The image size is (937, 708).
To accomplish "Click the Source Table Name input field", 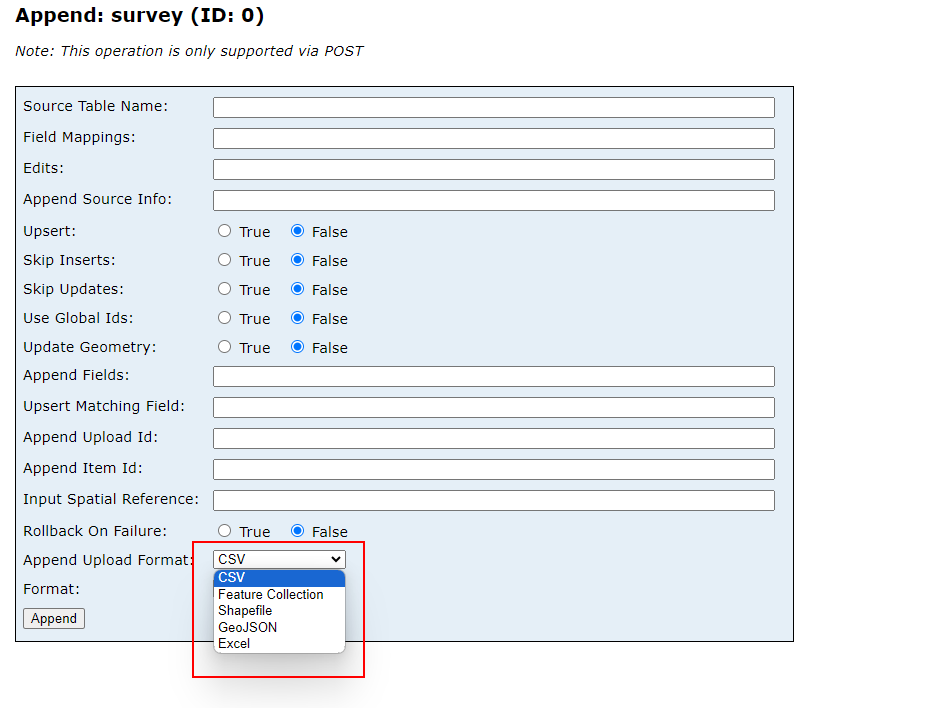I will (x=493, y=107).
